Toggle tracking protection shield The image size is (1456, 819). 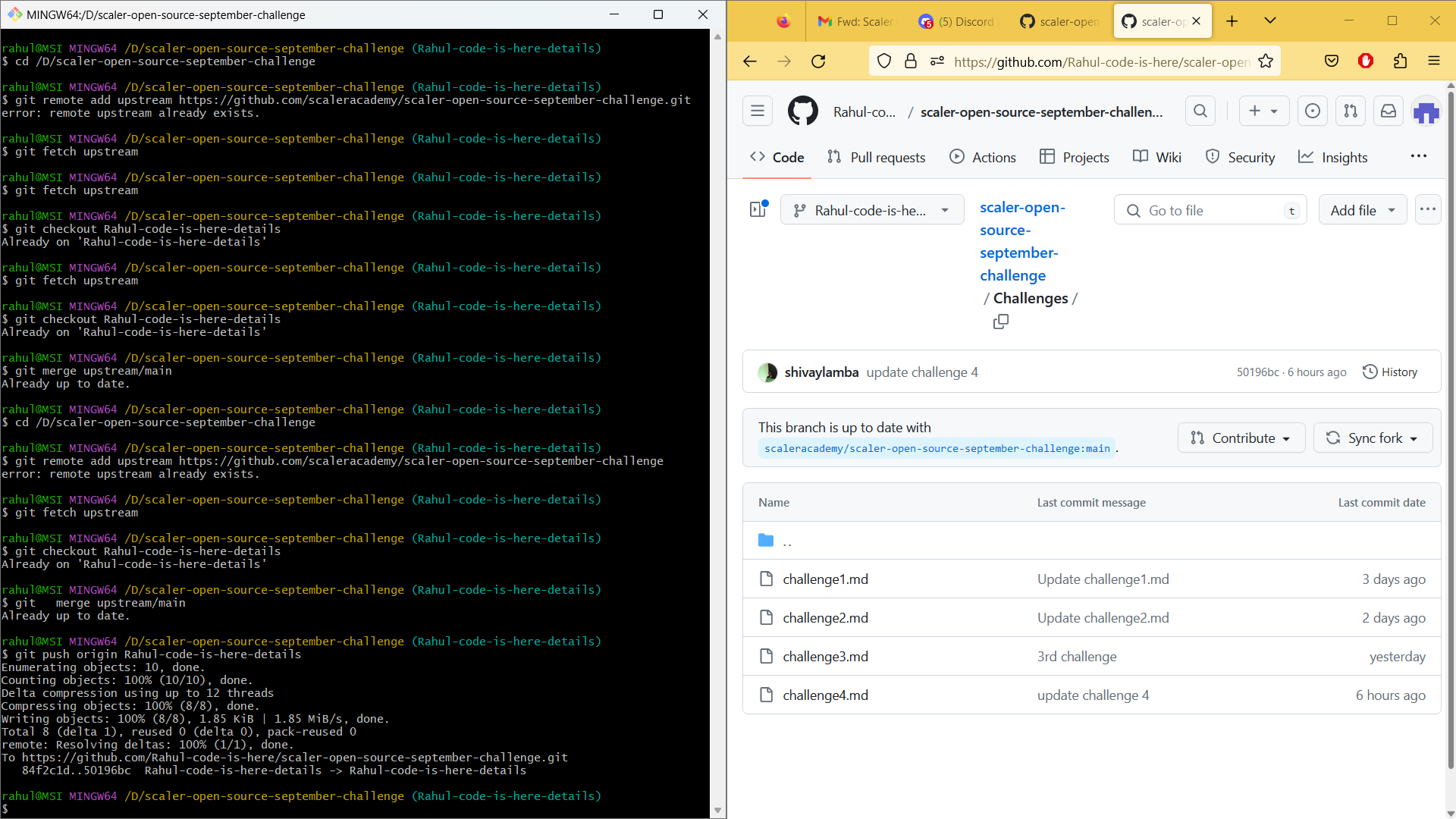point(883,61)
